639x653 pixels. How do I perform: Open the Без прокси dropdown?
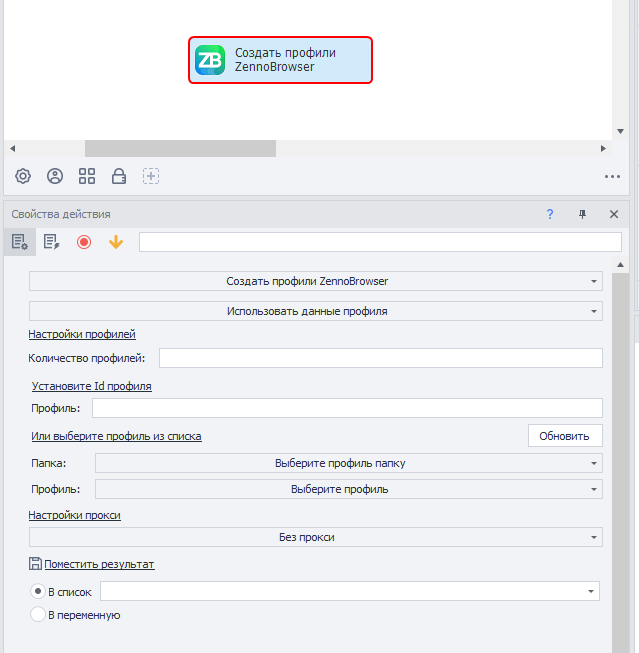(316, 537)
